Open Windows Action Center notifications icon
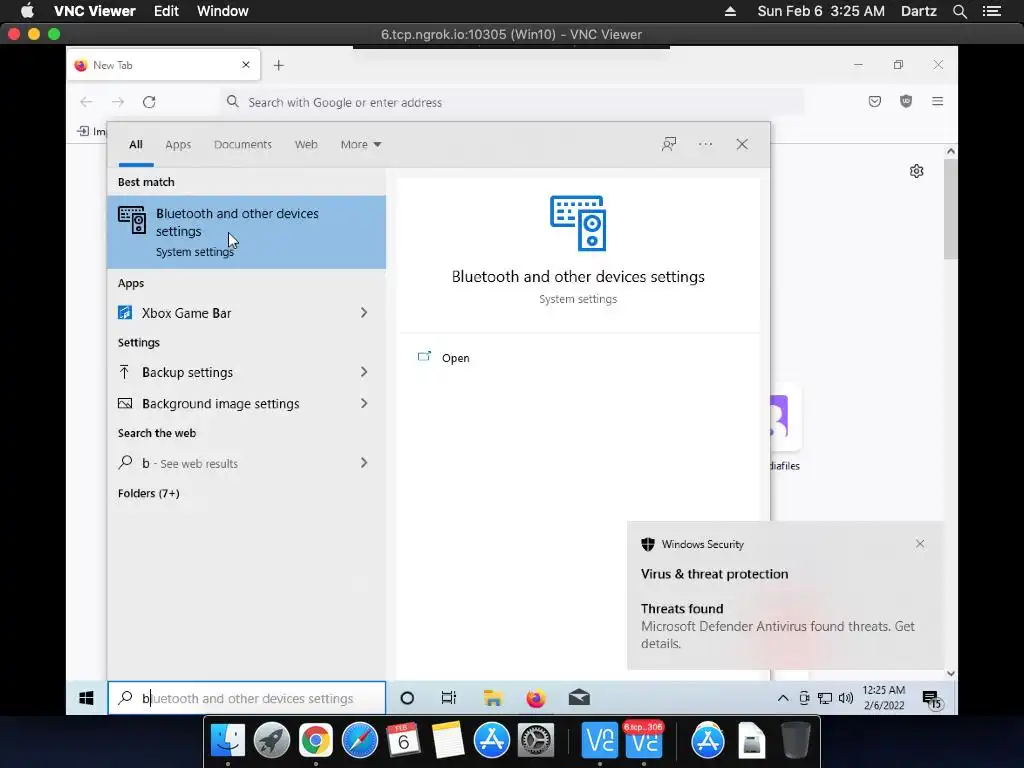 [x=932, y=699]
